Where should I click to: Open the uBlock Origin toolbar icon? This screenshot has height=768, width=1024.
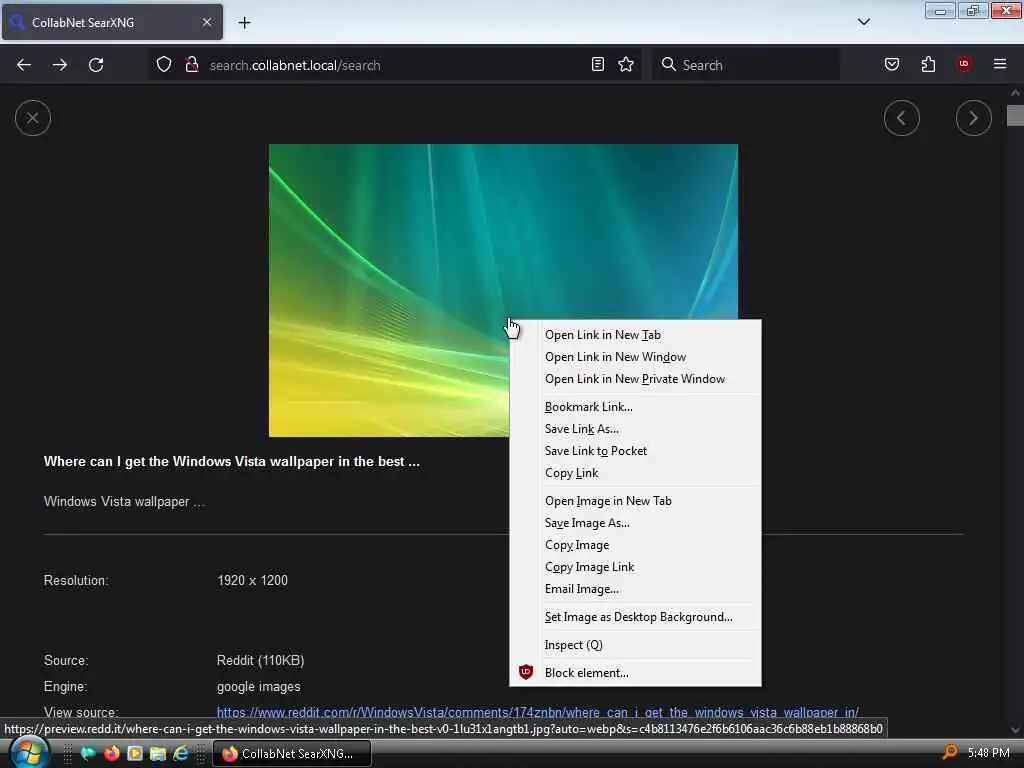pyautogui.click(x=964, y=64)
